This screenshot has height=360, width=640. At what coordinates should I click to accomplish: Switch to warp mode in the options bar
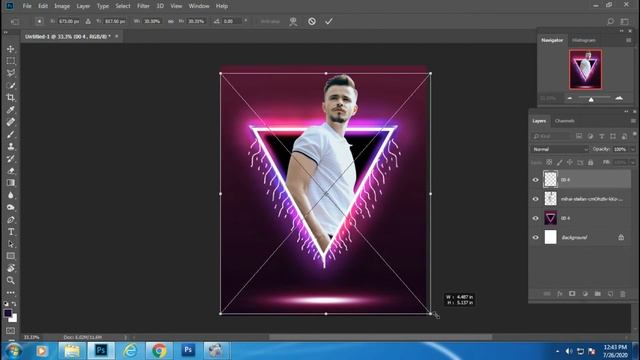point(293,22)
